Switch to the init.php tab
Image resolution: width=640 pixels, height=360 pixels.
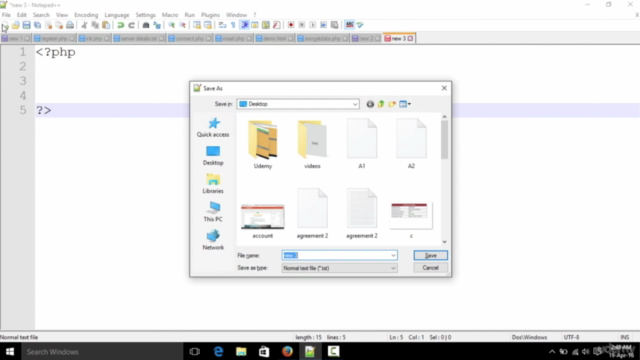(93, 38)
